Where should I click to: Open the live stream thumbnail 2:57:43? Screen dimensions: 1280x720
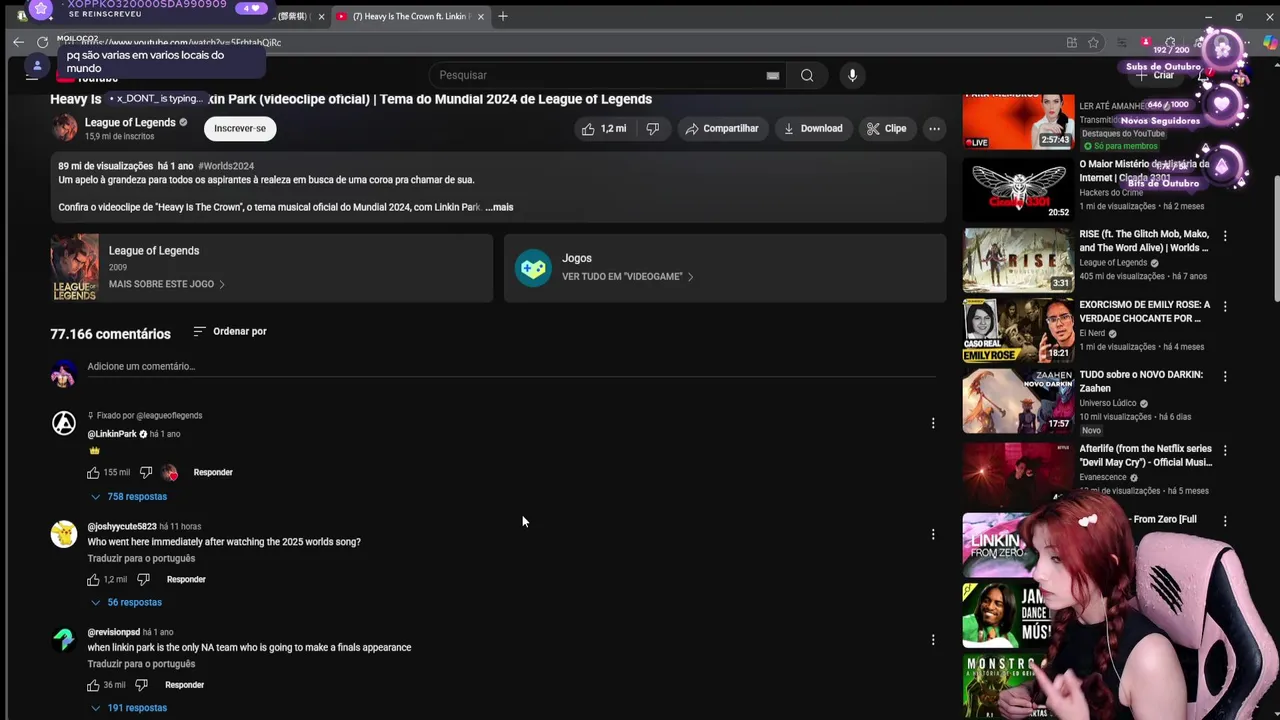coord(1018,120)
